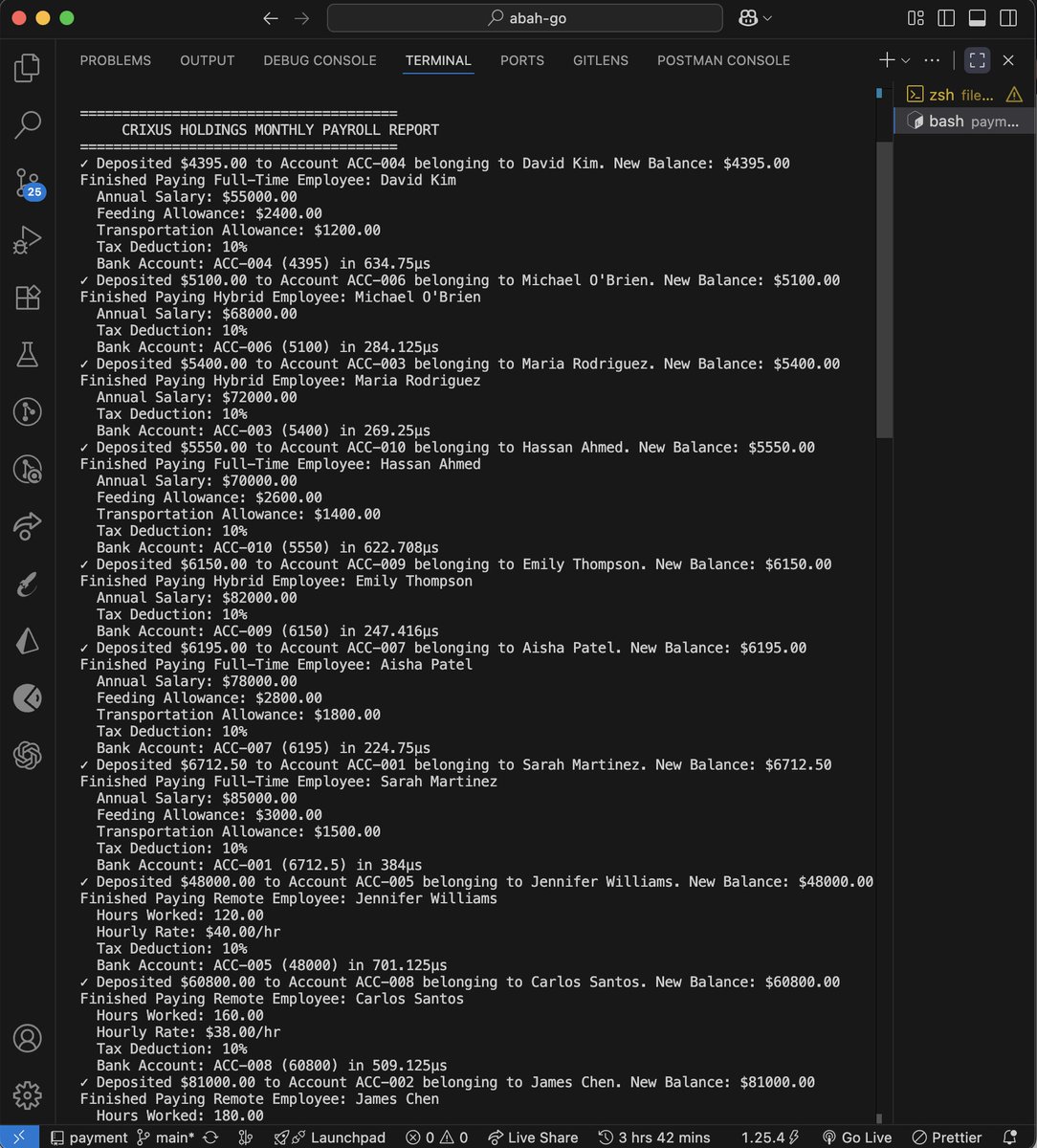This screenshot has height=1148, width=1037.
Task: Close the panel with X button
Action: 1008,60
